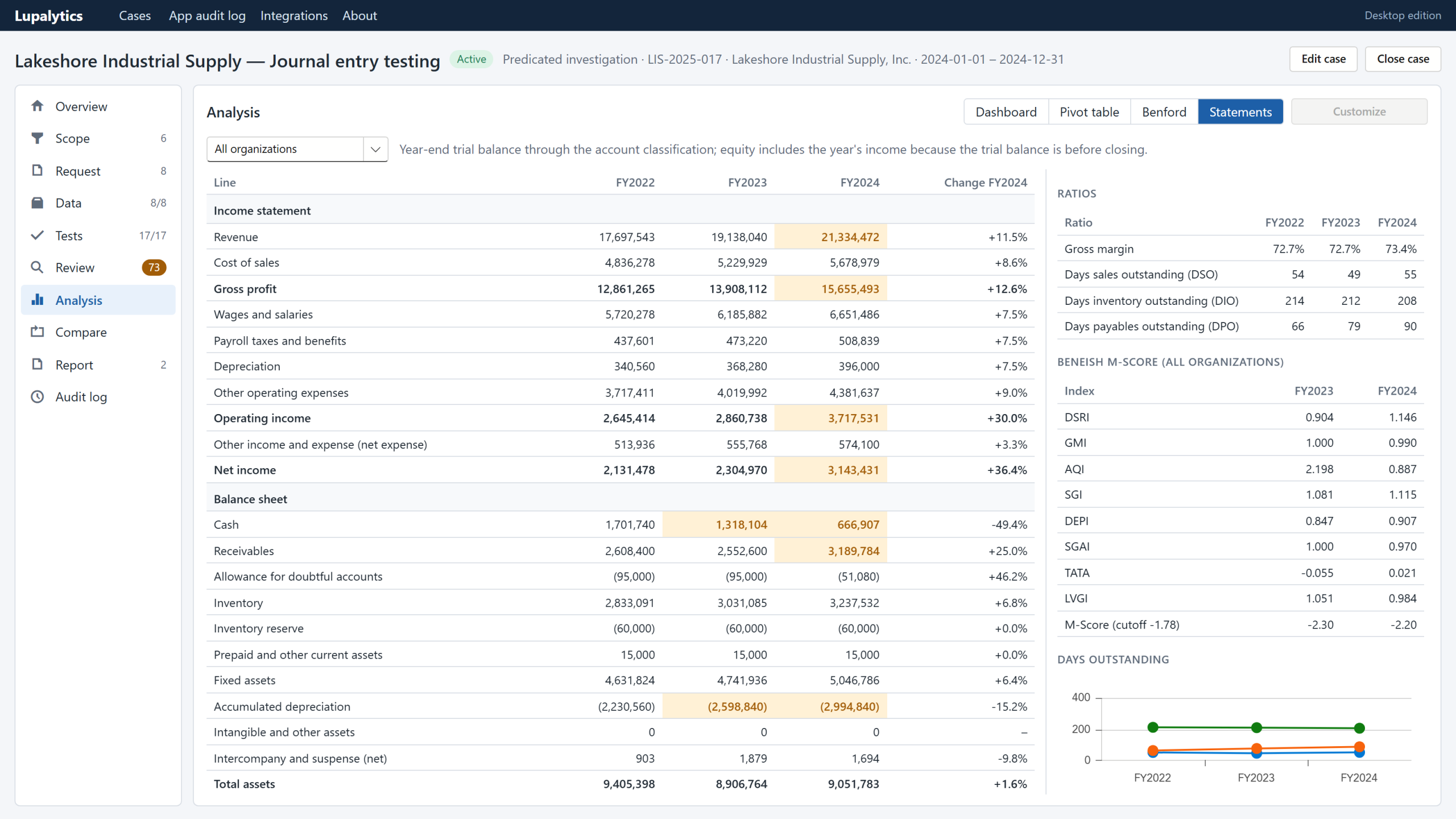Click the Total assets row label

[x=244, y=784]
